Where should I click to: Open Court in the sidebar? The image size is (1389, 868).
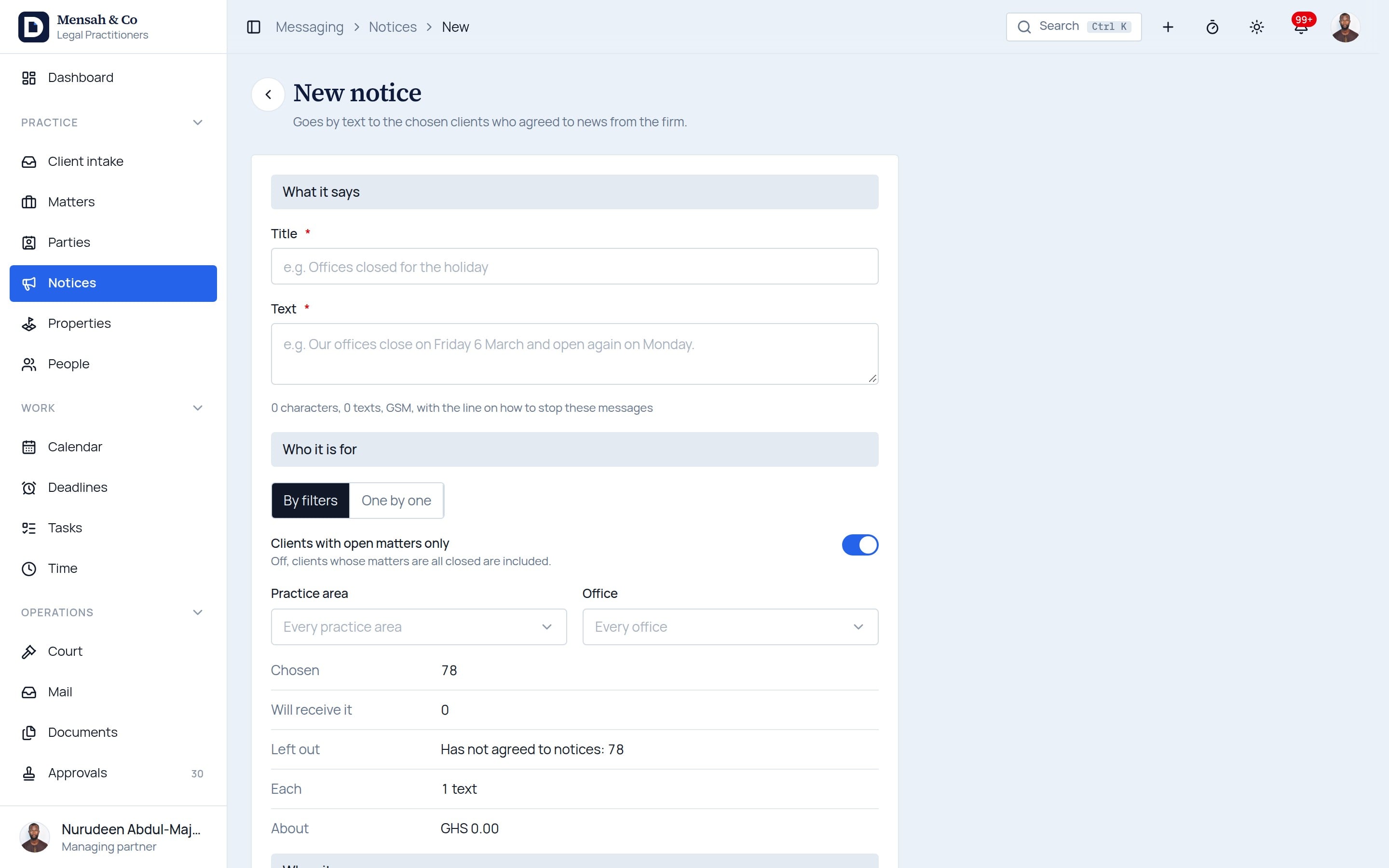113,651
